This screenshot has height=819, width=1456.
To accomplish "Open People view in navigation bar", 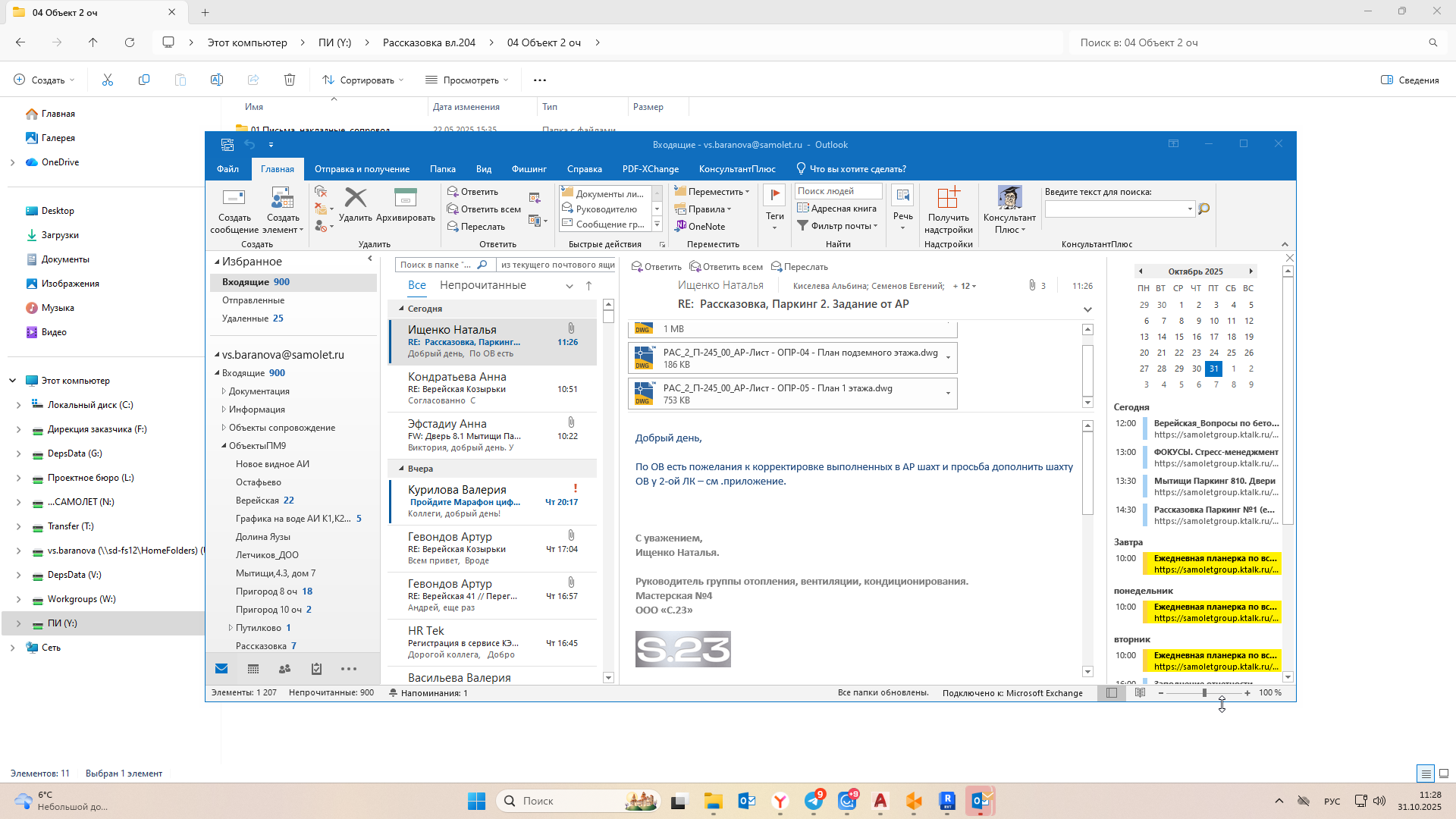I will tap(284, 669).
